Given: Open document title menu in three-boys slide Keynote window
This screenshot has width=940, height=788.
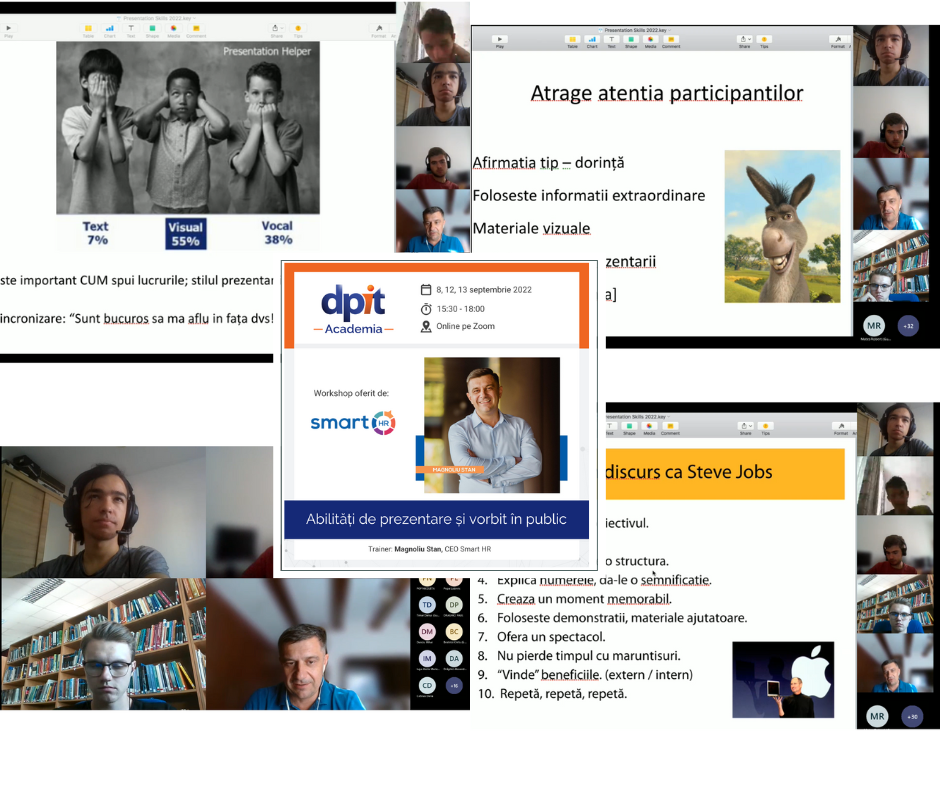Looking at the screenshot, I should pos(158,19).
